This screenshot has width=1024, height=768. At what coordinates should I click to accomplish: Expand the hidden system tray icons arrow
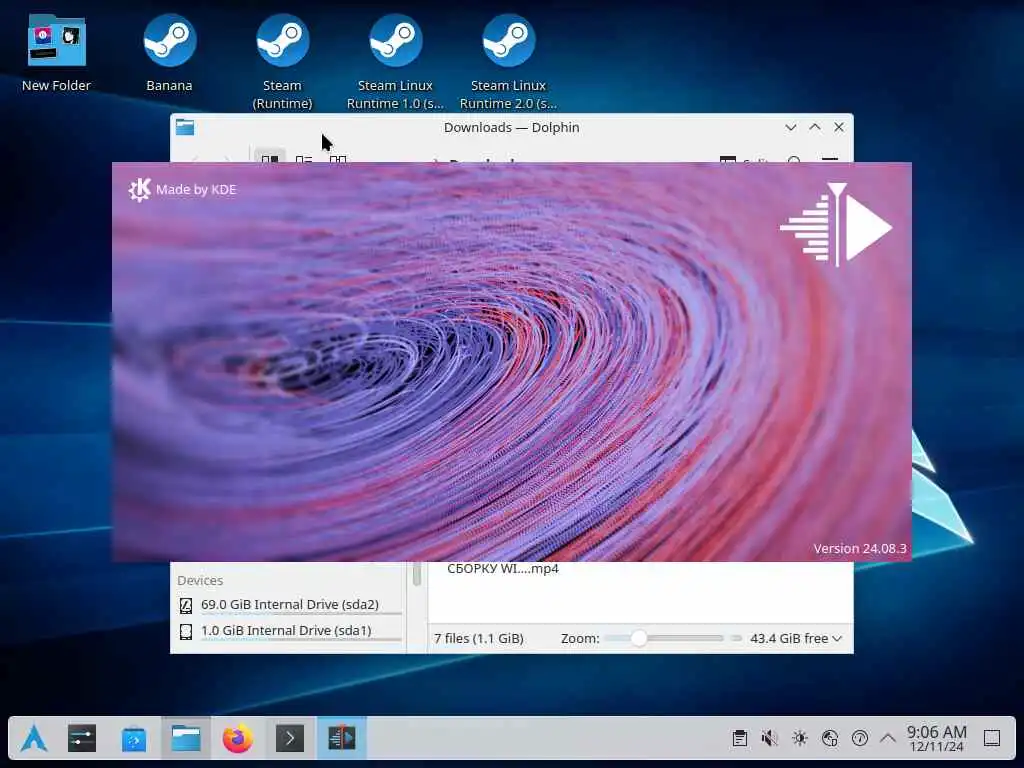point(888,739)
